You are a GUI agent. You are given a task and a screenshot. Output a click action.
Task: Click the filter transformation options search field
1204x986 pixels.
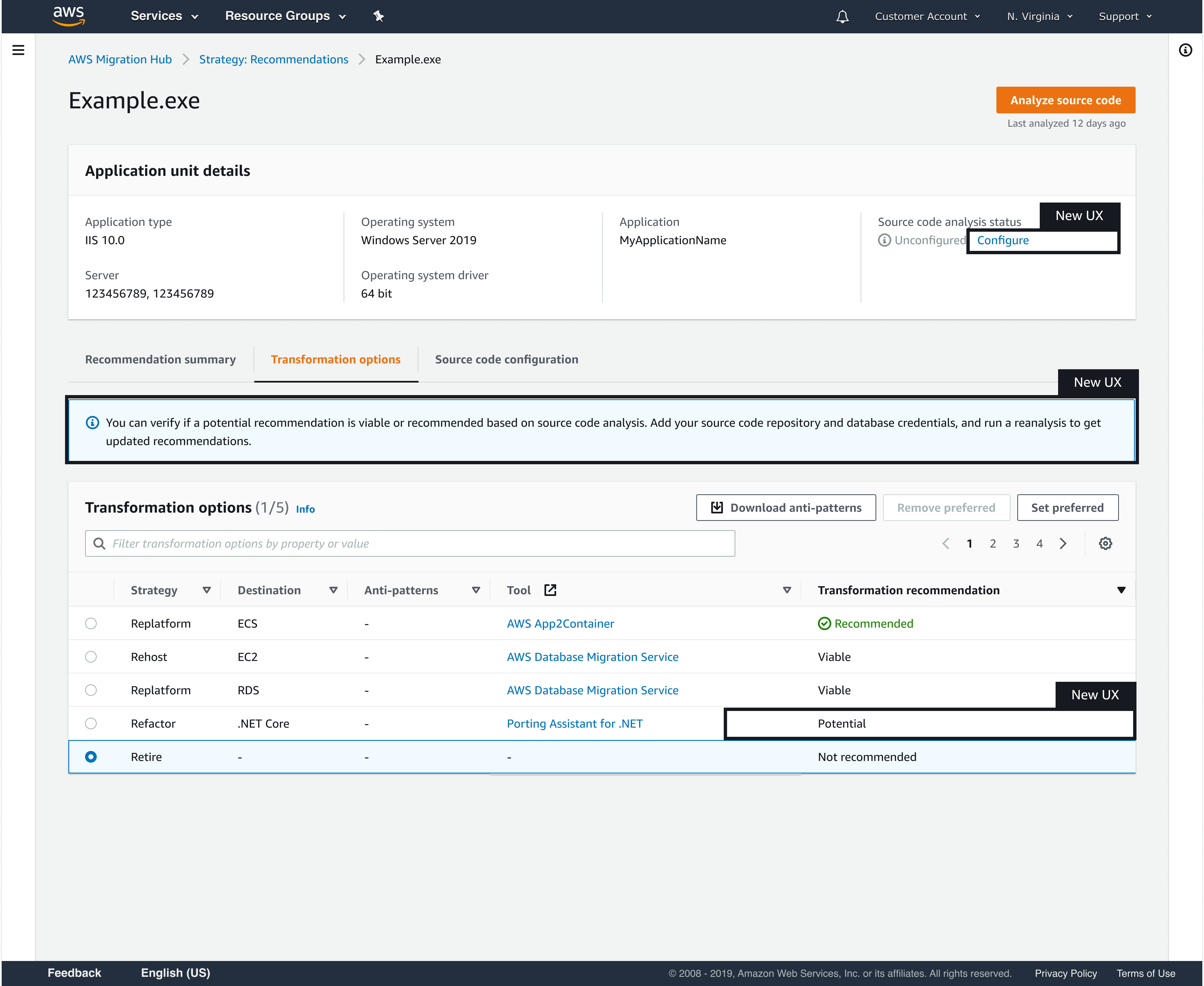tap(410, 543)
